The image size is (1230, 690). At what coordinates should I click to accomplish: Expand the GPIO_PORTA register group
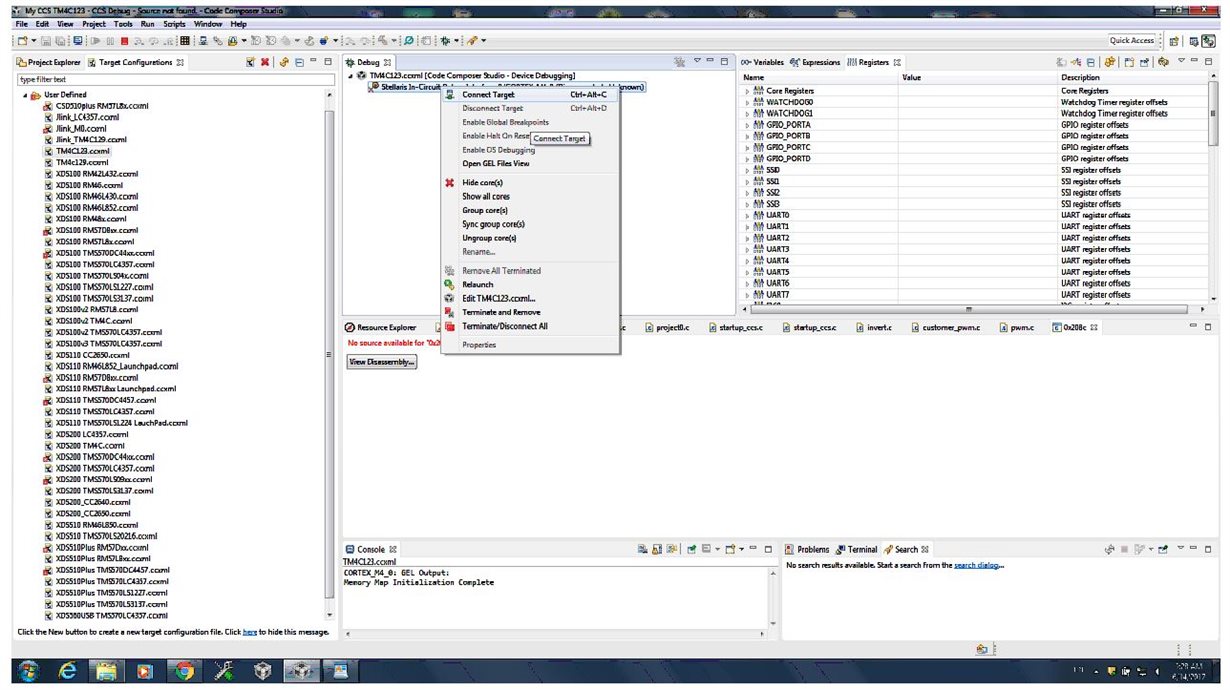(747, 125)
